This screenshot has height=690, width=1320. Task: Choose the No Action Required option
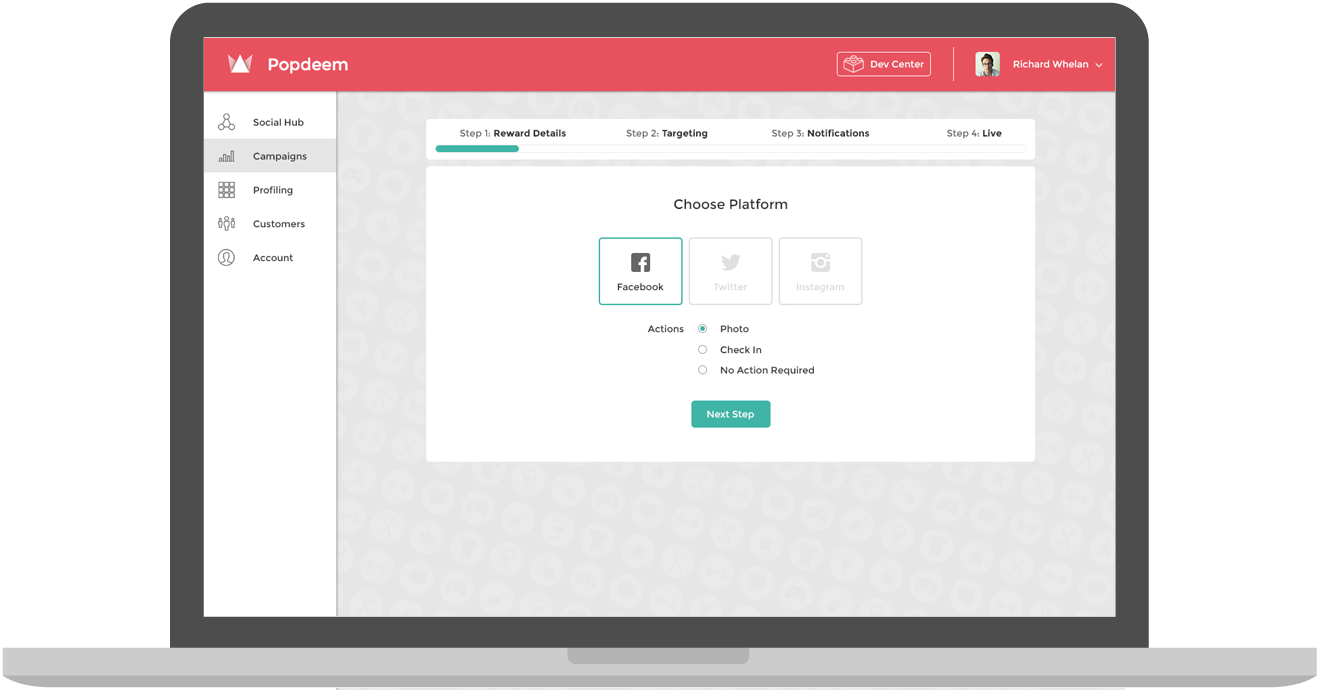(x=703, y=370)
